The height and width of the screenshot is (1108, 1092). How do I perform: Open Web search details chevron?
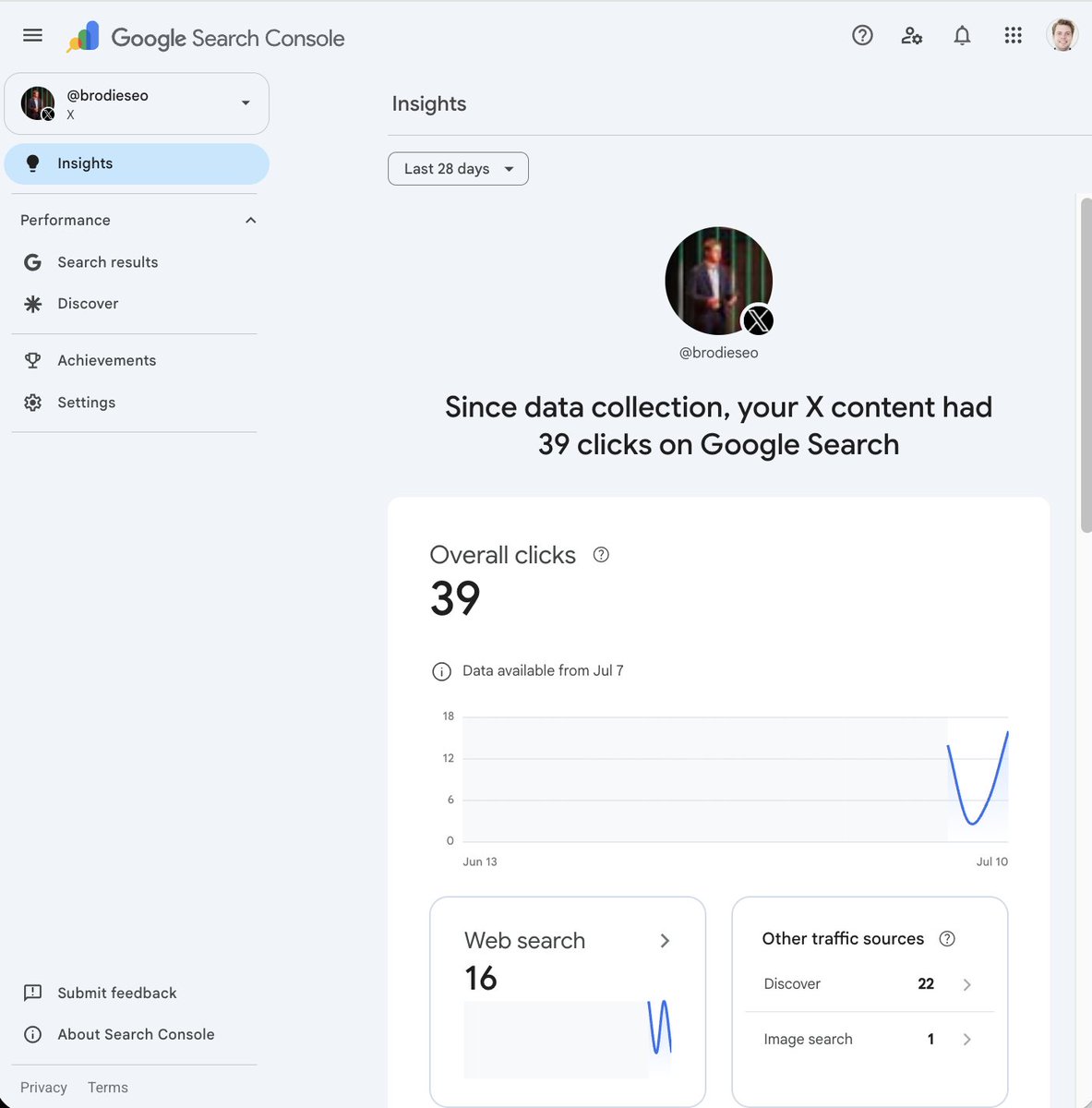(665, 941)
